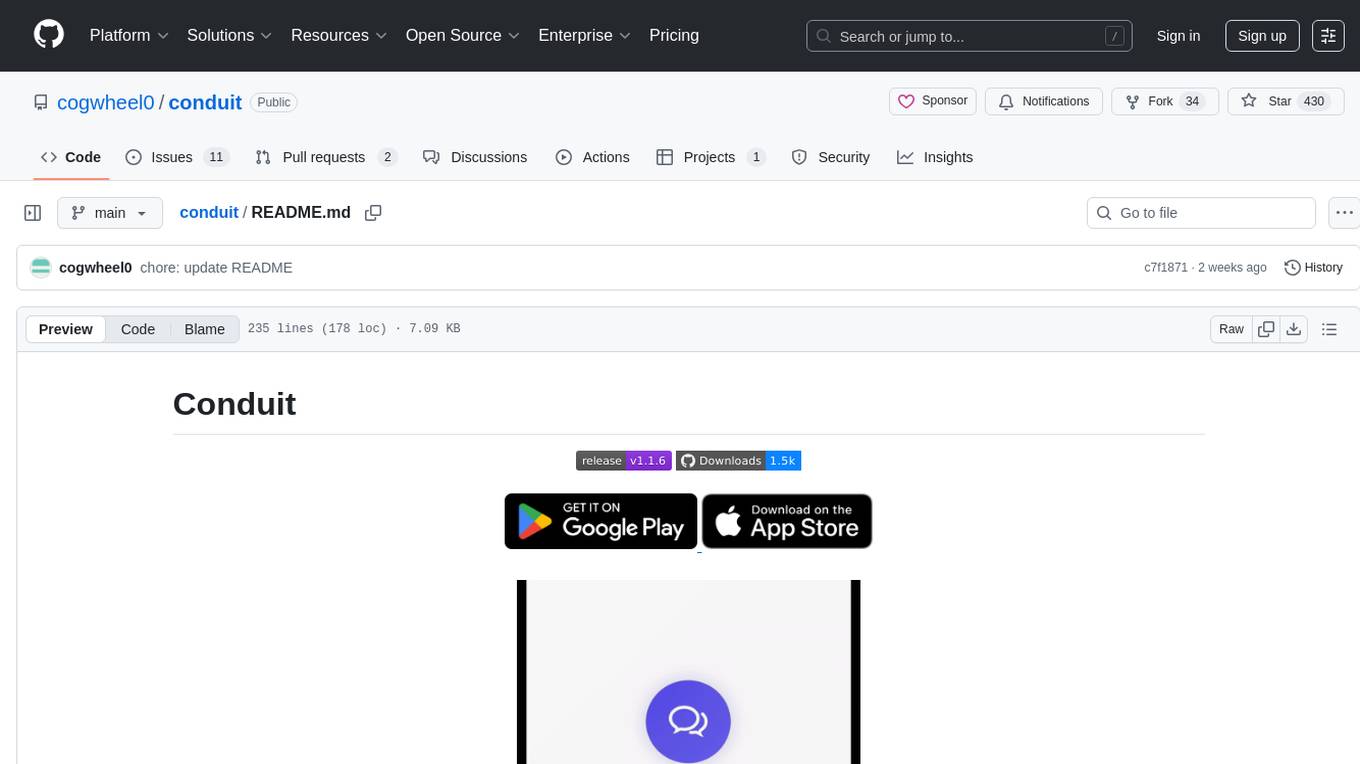Toggle the side file tree panel
The image size is (1360, 764).
33,213
